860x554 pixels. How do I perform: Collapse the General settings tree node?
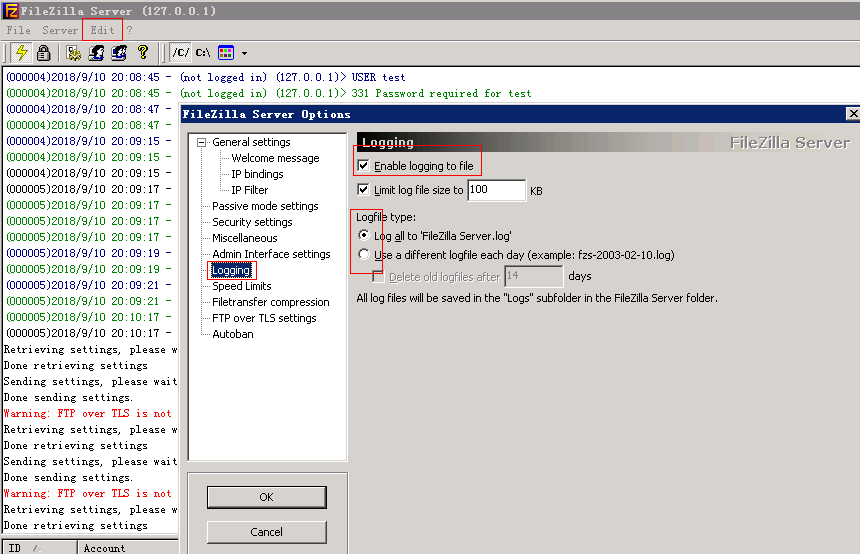point(201,142)
